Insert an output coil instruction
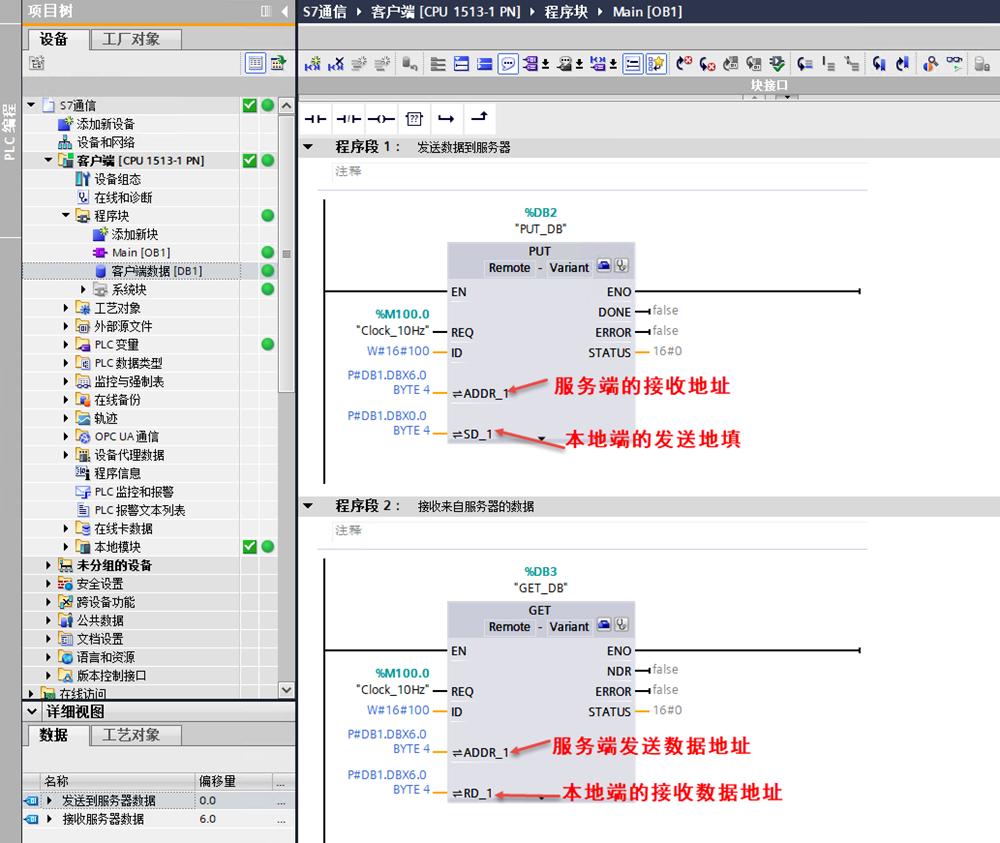The width and height of the screenshot is (1000, 843). (x=381, y=119)
